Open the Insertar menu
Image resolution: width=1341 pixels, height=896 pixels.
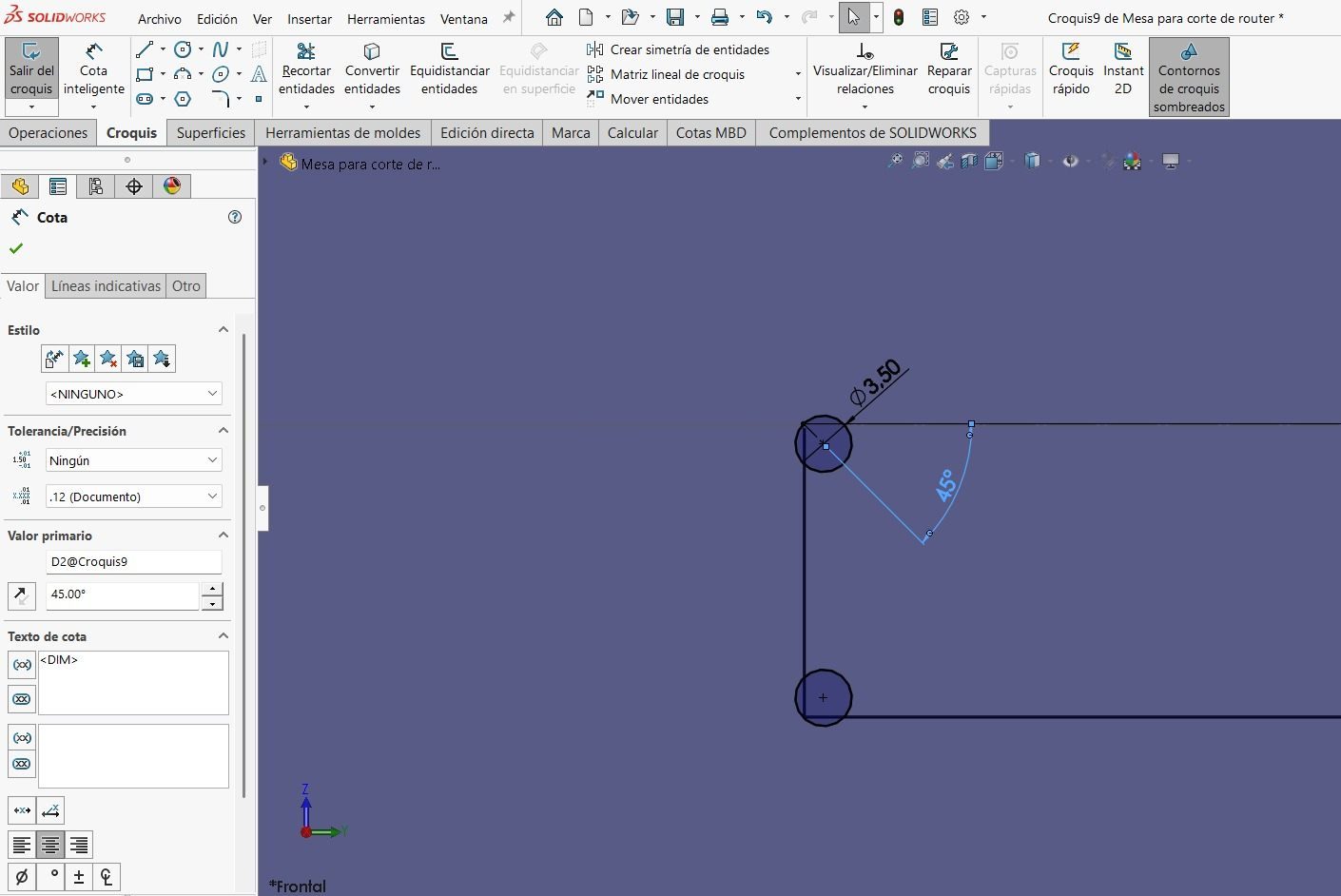tap(309, 18)
